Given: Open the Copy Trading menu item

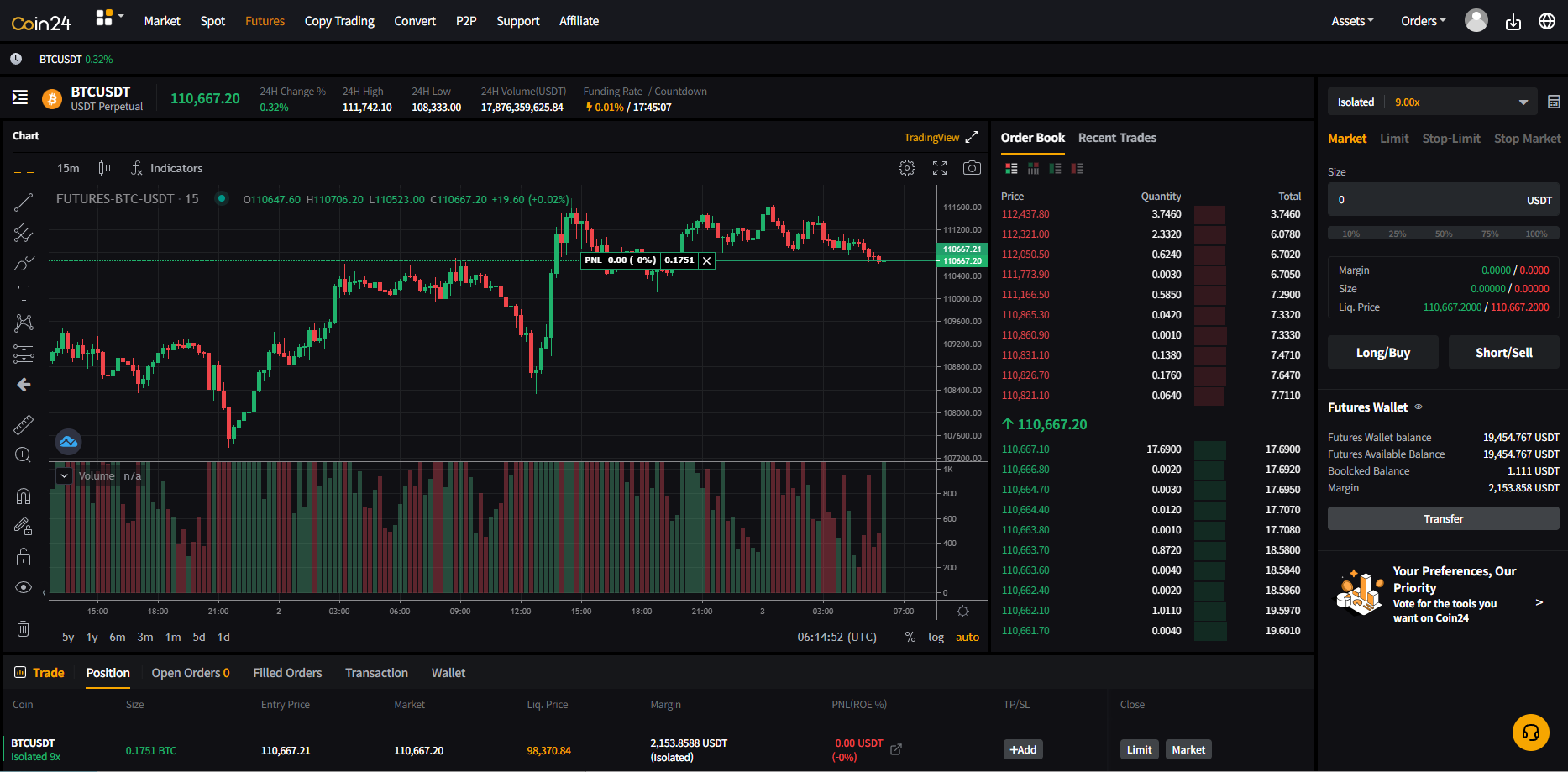Looking at the screenshot, I should coord(339,20).
